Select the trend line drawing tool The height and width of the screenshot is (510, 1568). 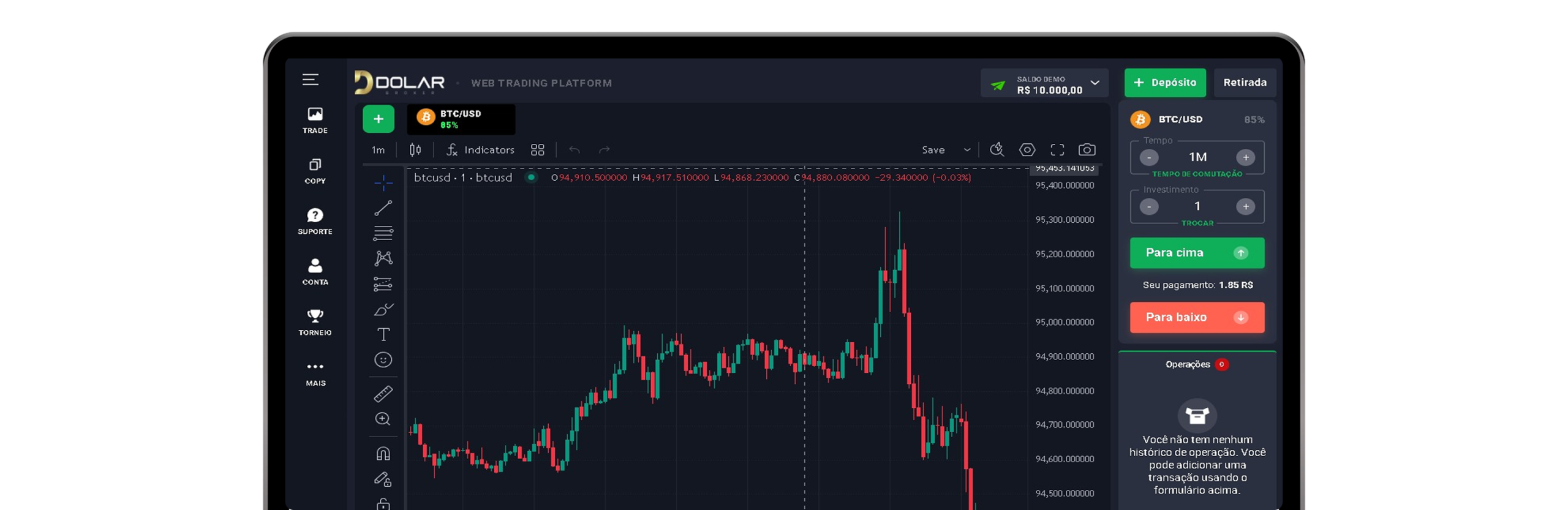click(383, 208)
